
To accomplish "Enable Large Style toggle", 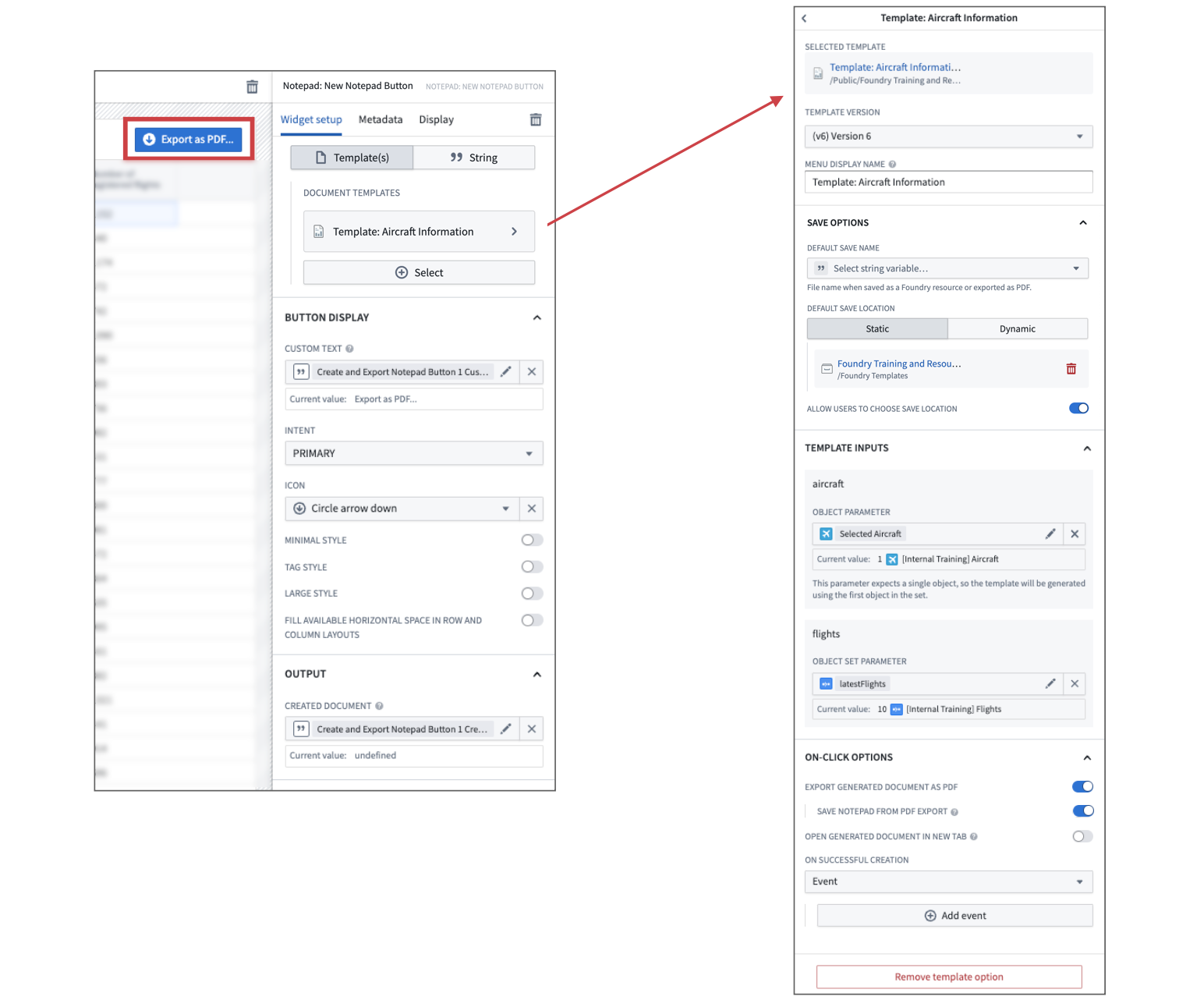I will click(532, 594).
